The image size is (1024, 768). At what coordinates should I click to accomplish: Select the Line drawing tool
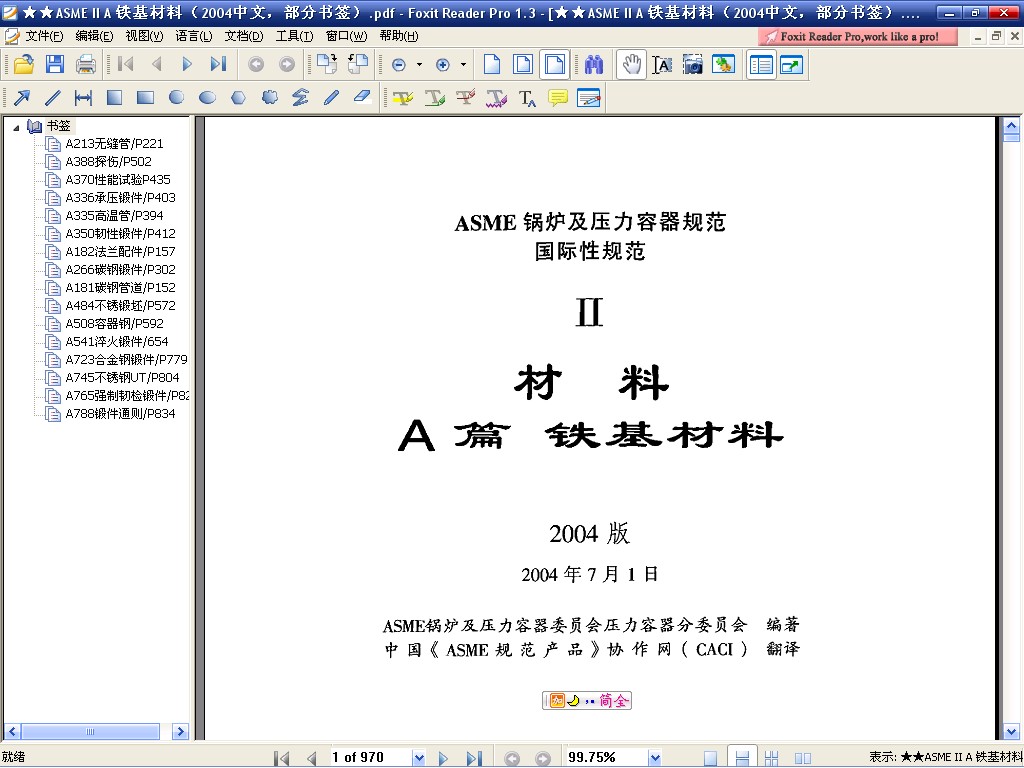pos(52,98)
